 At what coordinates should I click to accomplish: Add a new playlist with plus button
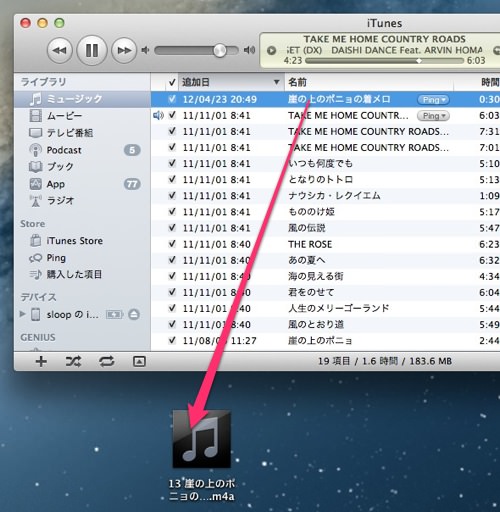[x=41, y=361]
